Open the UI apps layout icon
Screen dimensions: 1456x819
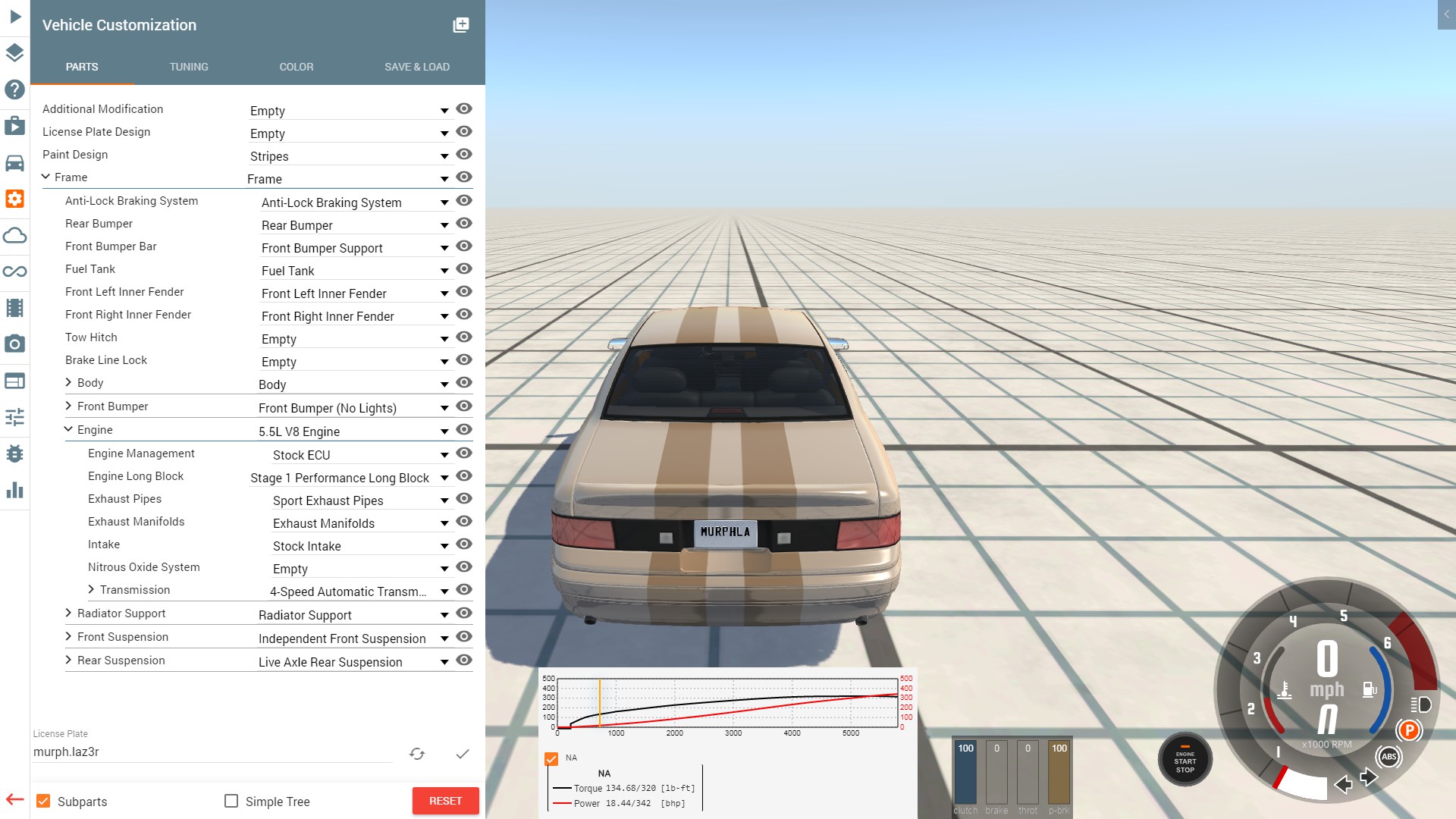click(x=15, y=381)
